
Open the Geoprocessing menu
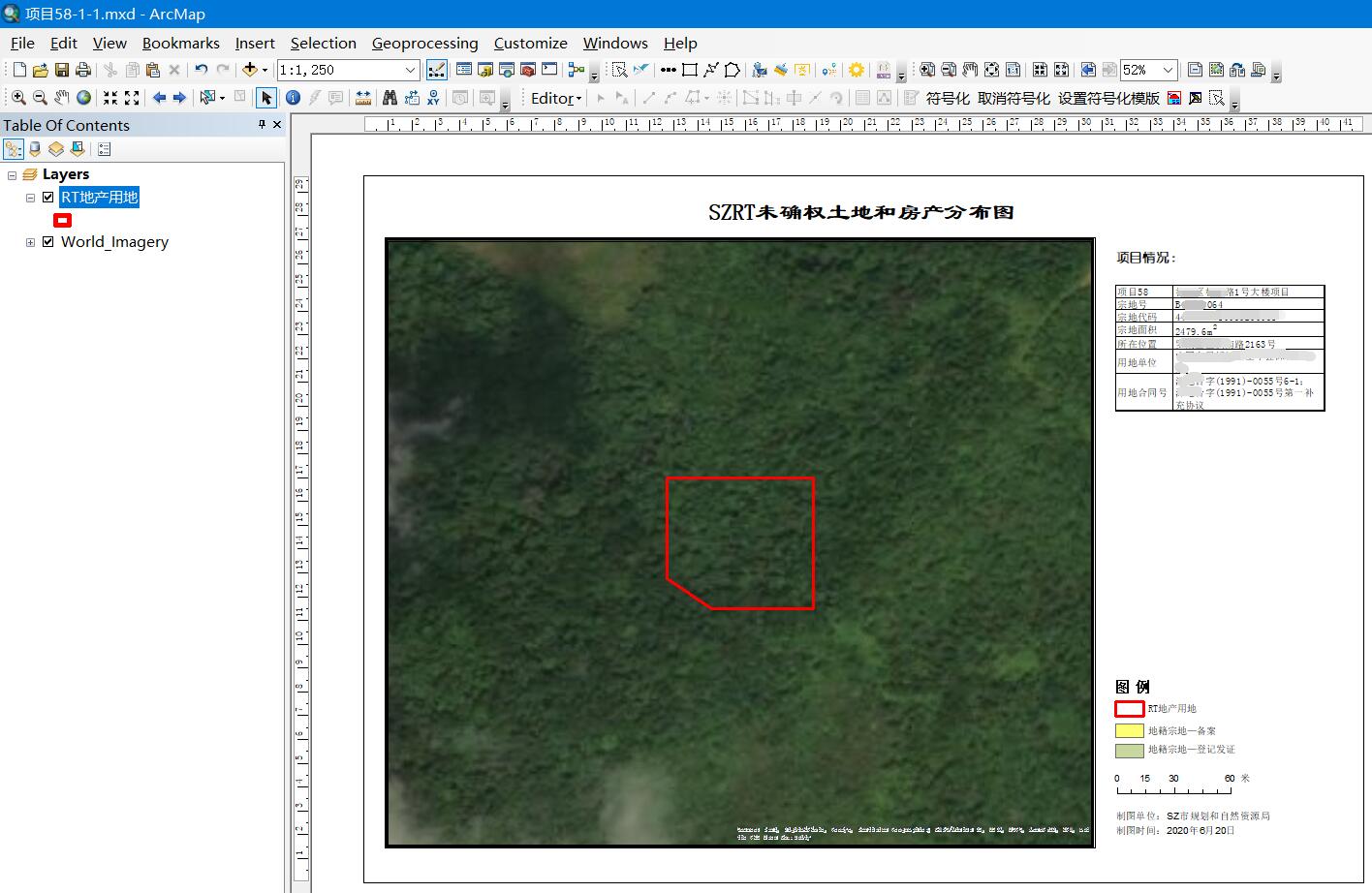(424, 43)
